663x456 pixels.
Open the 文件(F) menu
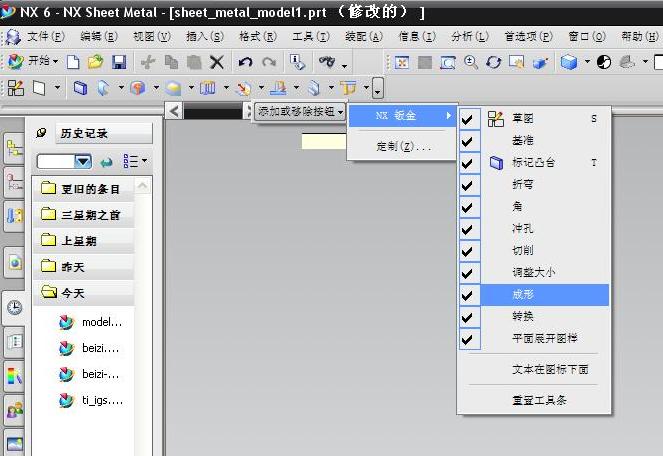pyautogui.click(x=46, y=37)
